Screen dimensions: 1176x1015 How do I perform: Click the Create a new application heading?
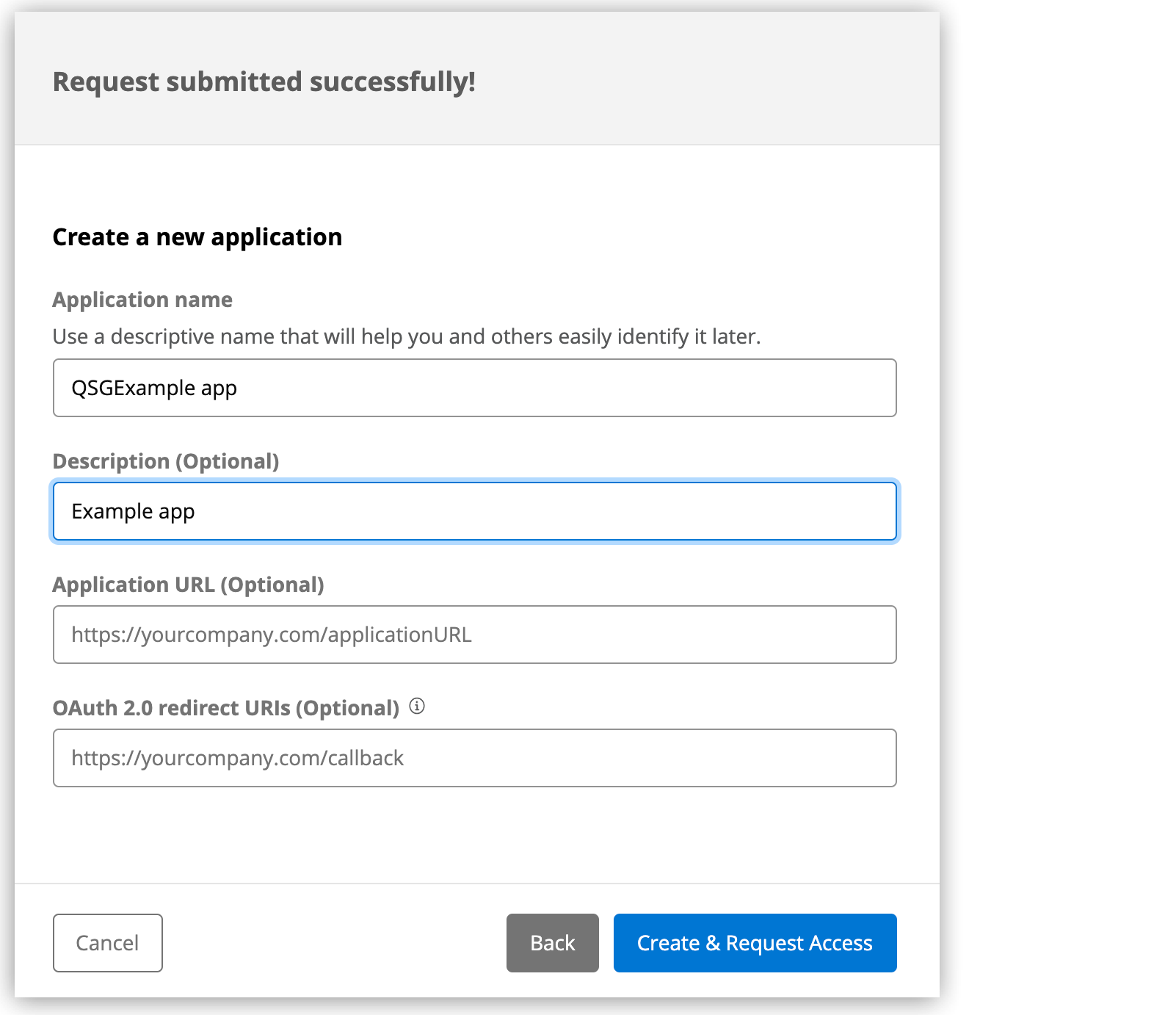coord(197,236)
